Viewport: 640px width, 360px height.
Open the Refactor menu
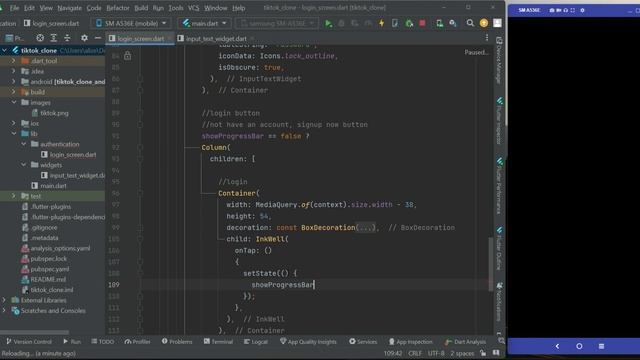point(118,8)
